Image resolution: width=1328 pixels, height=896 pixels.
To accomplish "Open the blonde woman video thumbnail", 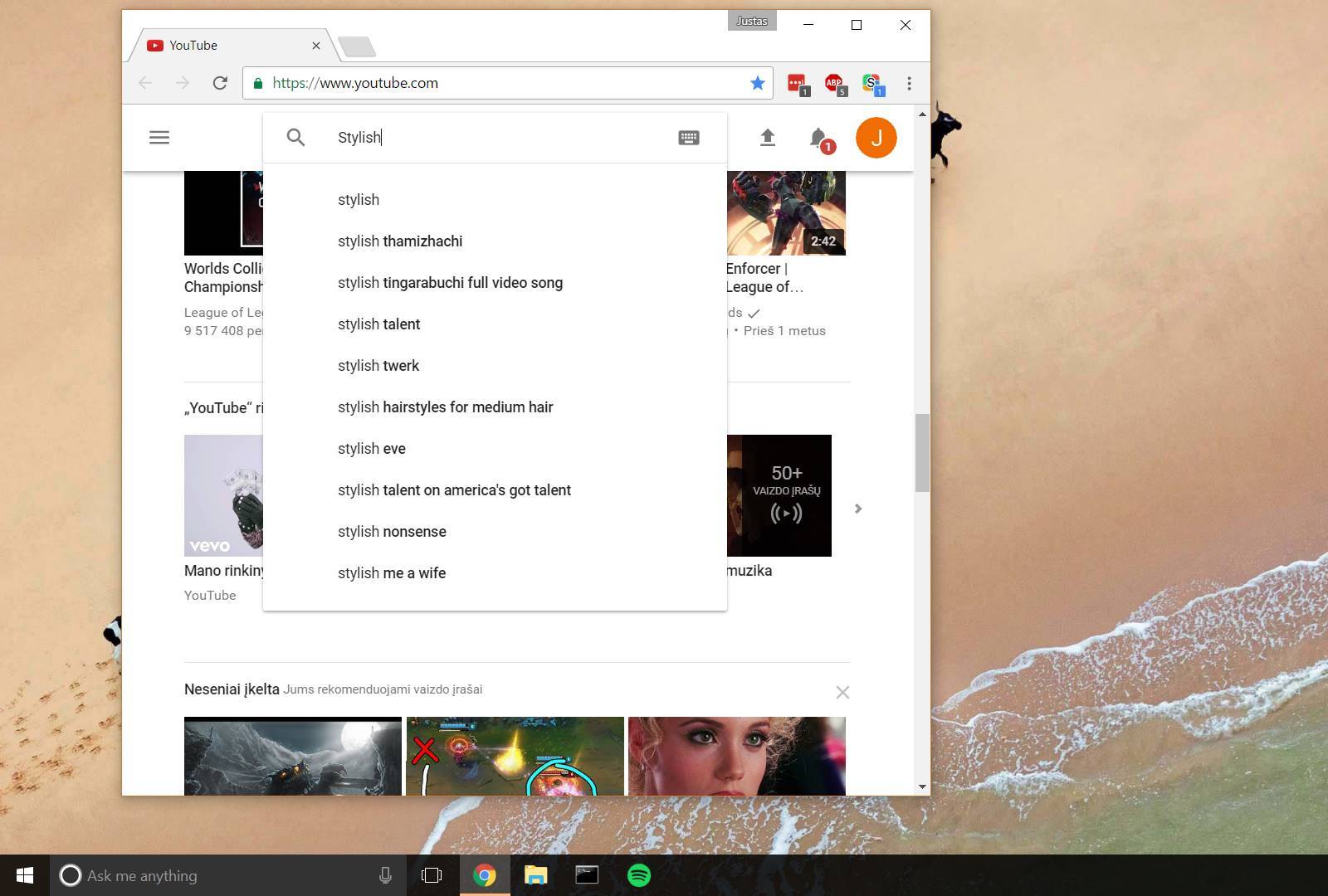I will [x=737, y=756].
